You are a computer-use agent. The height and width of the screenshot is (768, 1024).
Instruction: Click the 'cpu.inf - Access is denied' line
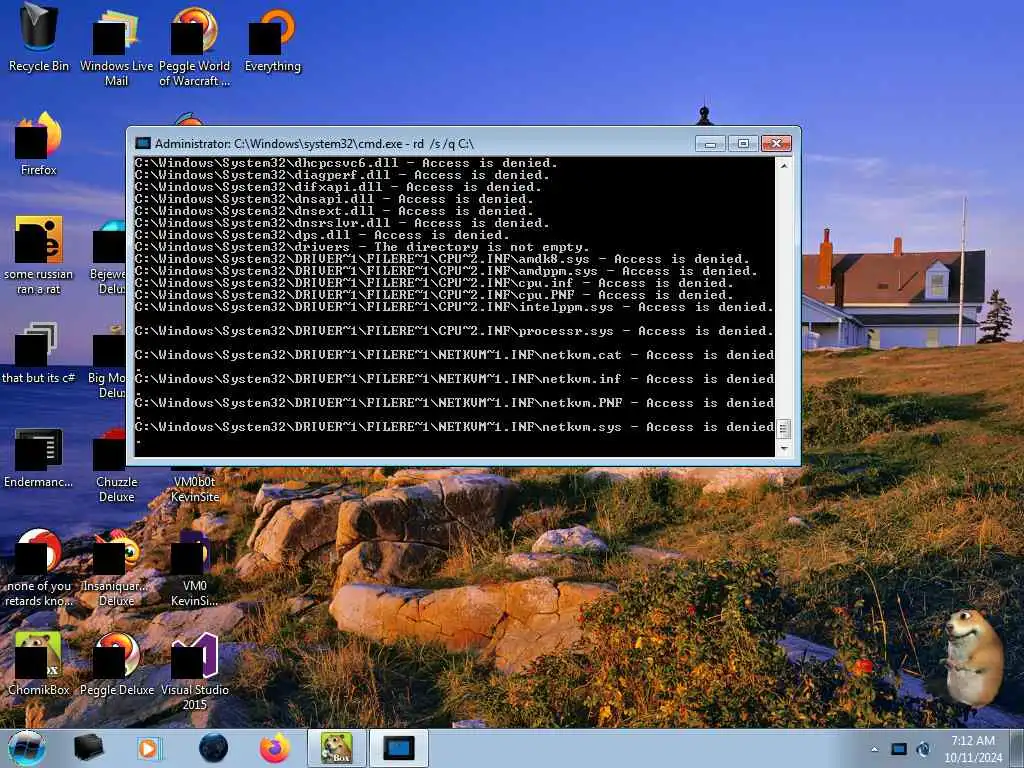point(434,283)
